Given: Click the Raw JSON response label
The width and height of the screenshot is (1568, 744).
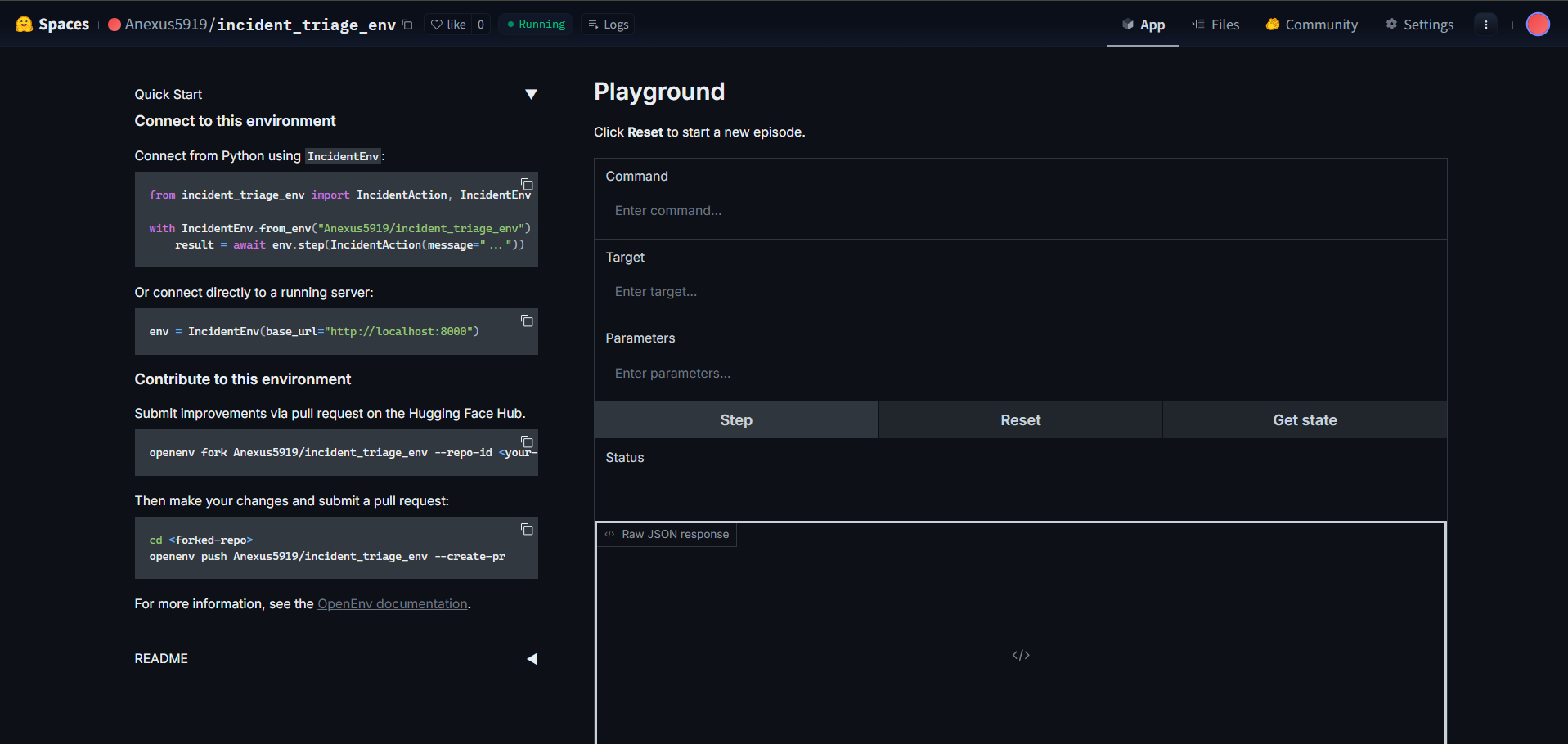Looking at the screenshot, I should [x=667, y=535].
